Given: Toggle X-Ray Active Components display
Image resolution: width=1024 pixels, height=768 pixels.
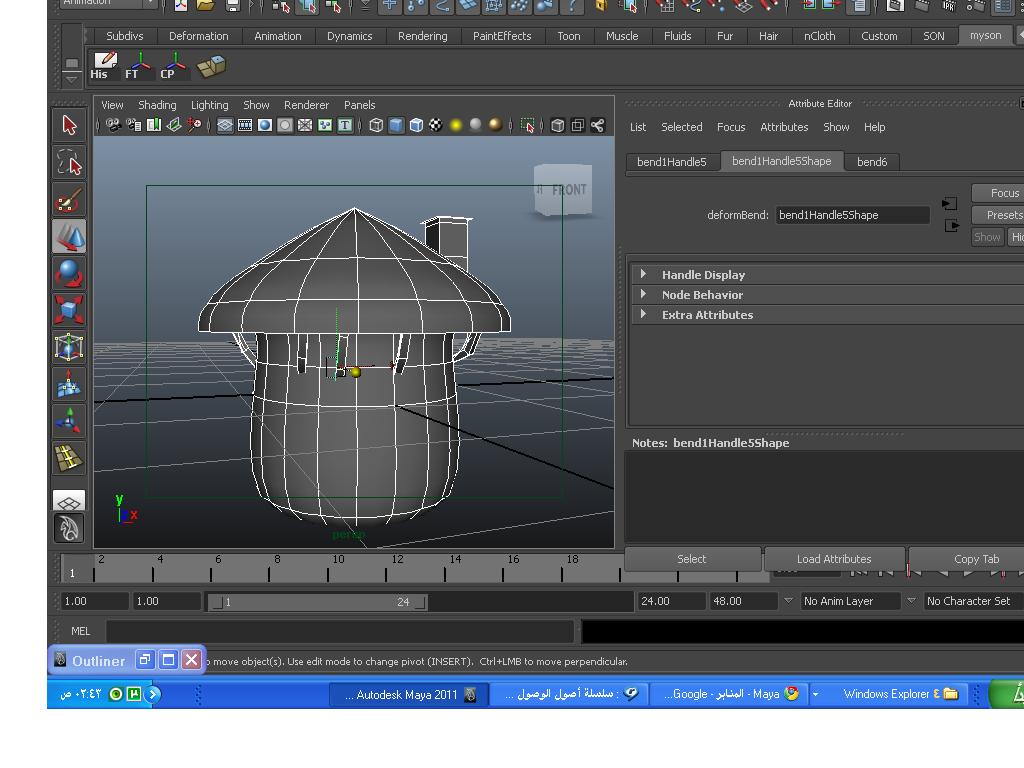Looking at the screenshot, I should [x=578, y=125].
